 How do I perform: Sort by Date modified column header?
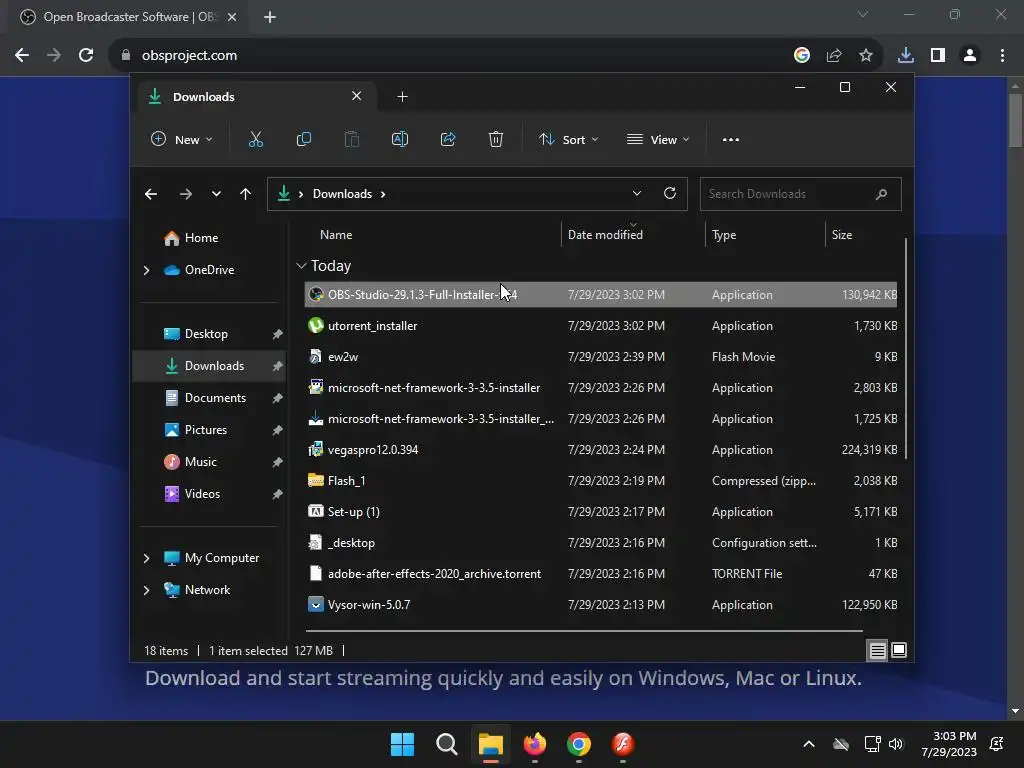tap(605, 235)
